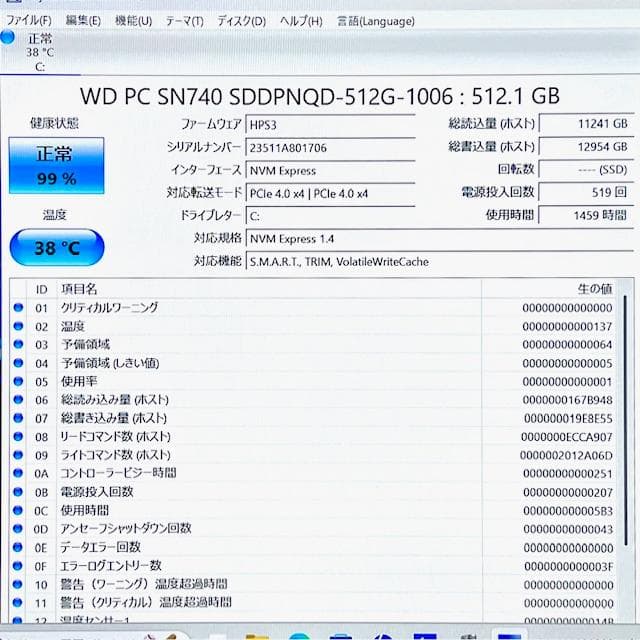Click the ファームウェア field showing HPS3
This screenshot has width=640, height=640.
tap(330, 124)
